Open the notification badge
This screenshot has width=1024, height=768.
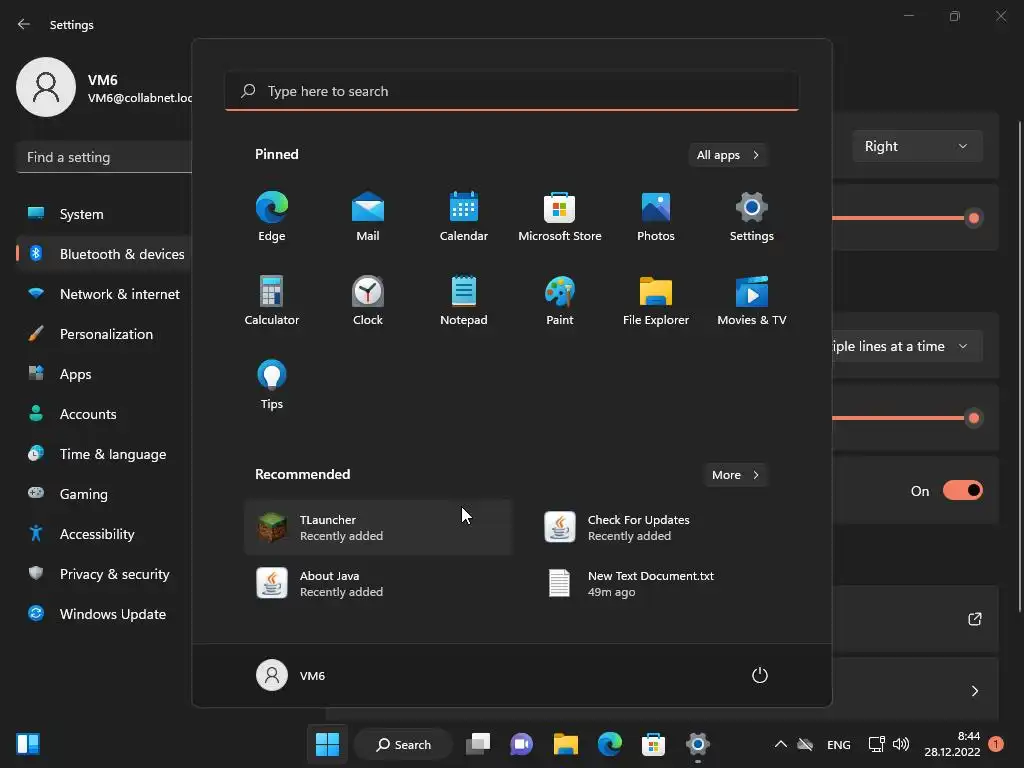point(996,744)
